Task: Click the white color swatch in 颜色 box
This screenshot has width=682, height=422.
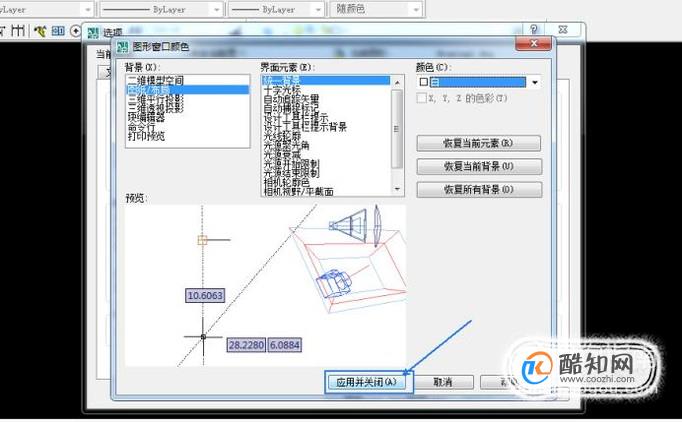Action: pos(424,82)
